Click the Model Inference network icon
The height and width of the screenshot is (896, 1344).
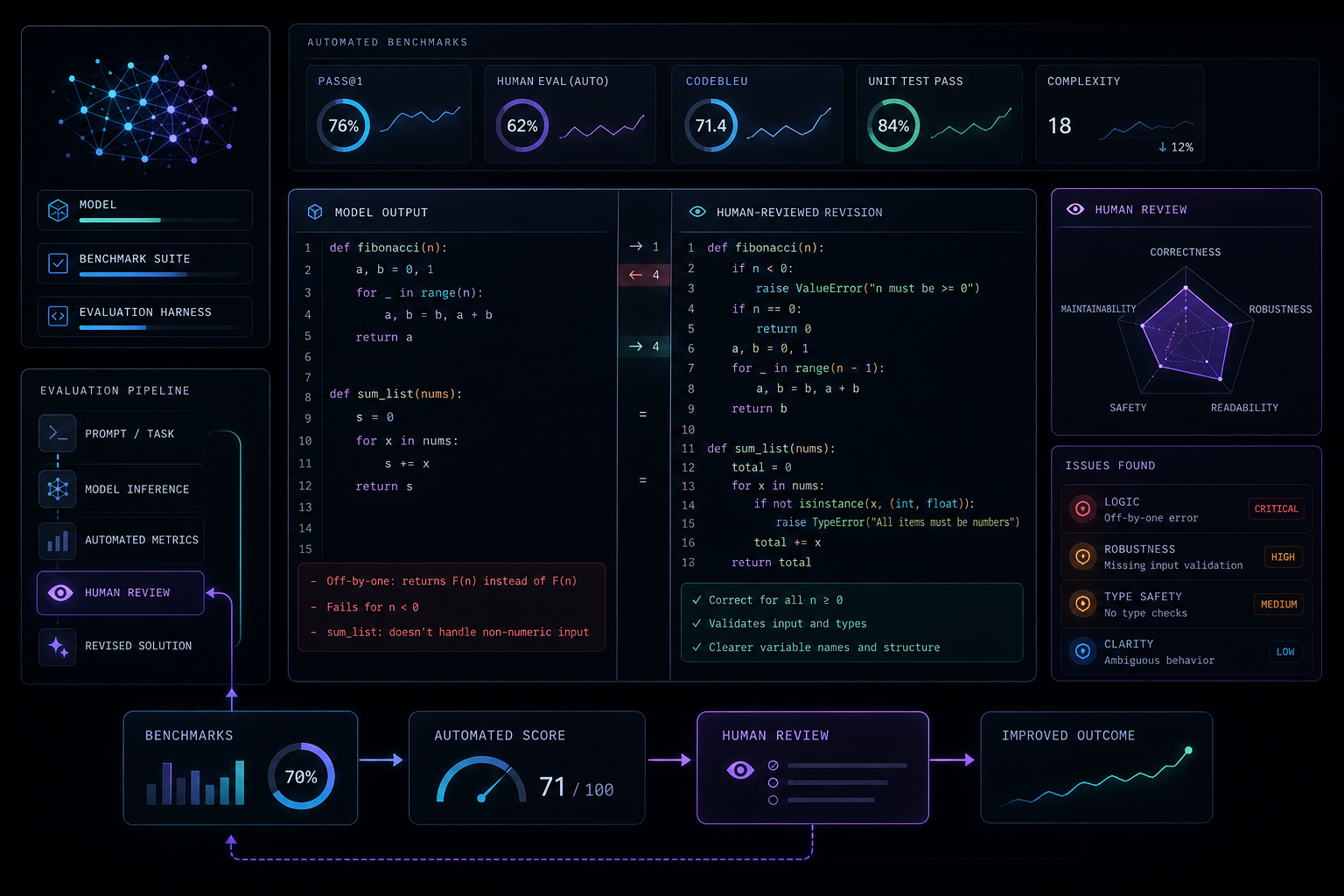click(x=58, y=488)
